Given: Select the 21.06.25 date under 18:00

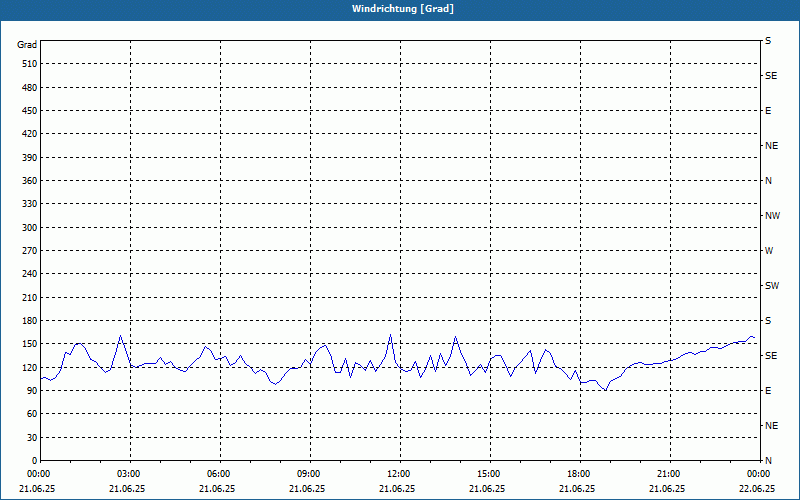Looking at the screenshot, I should [x=577, y=489].
